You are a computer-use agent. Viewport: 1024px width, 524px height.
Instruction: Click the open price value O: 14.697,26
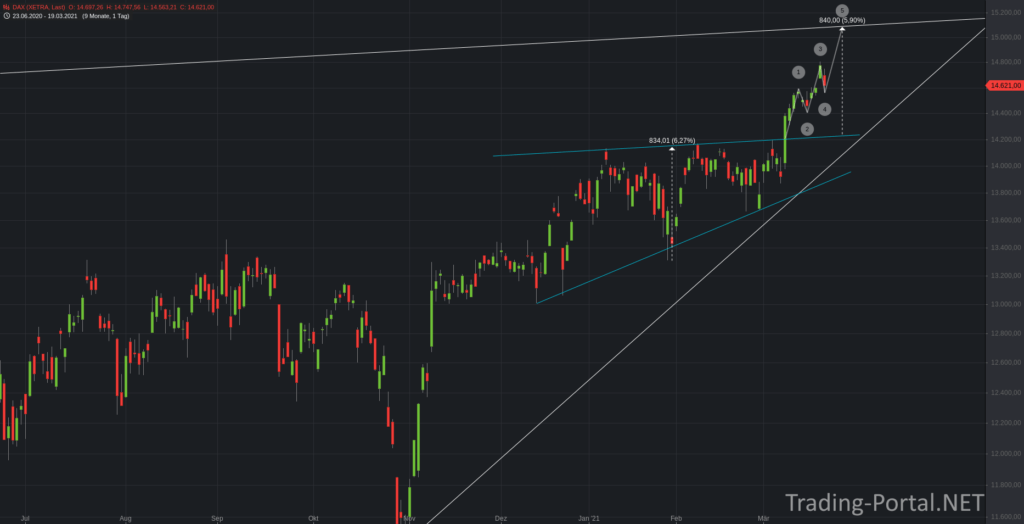[x=86, y=7]
